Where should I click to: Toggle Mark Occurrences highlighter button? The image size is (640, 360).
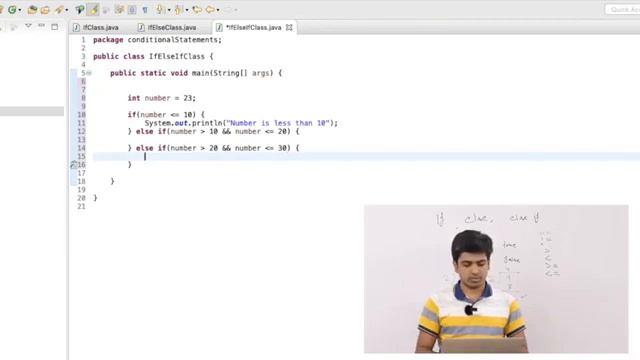[x=93, y=9]
